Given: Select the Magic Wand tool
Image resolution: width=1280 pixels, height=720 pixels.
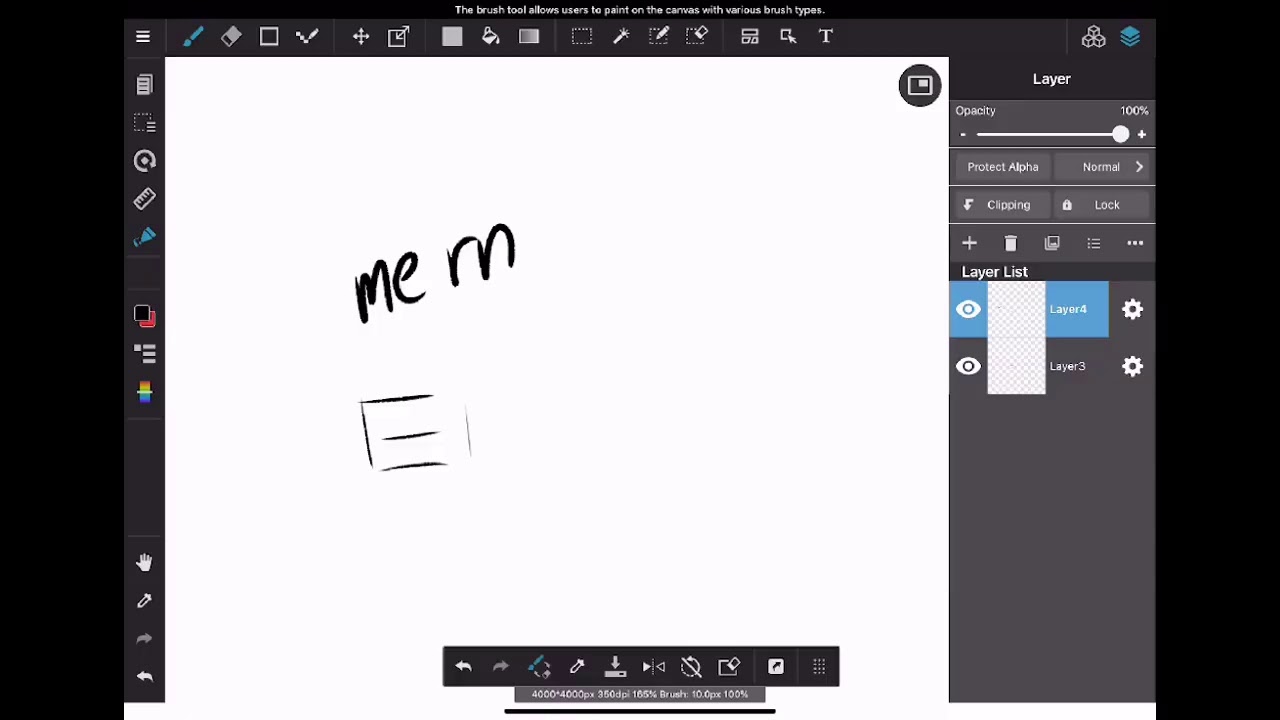Looking at the screenshot, I should [x=621, y=37].
